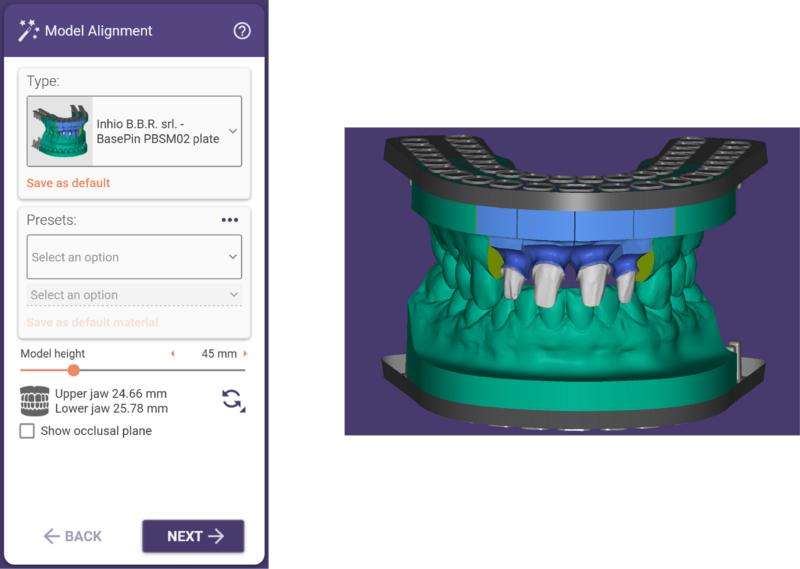Click the BasePin plate thumbnail image

(x=60, y=131)
